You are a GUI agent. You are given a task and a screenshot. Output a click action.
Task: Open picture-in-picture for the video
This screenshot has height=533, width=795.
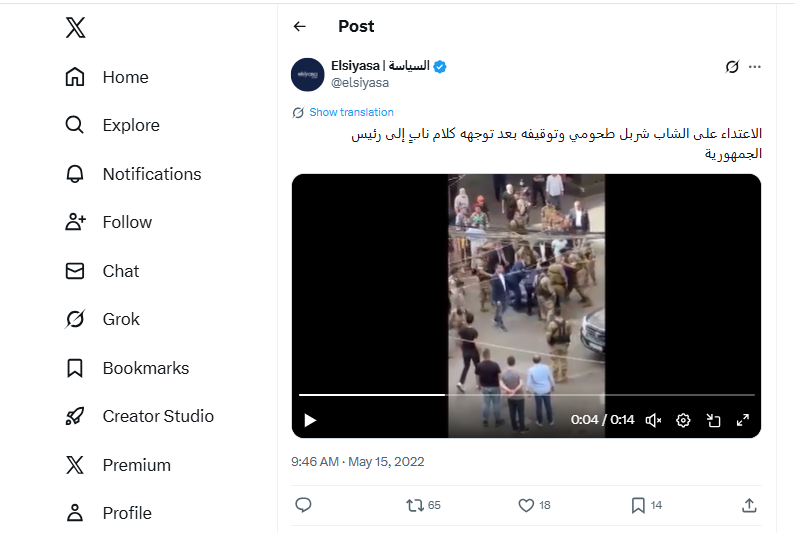coord(713,420)
